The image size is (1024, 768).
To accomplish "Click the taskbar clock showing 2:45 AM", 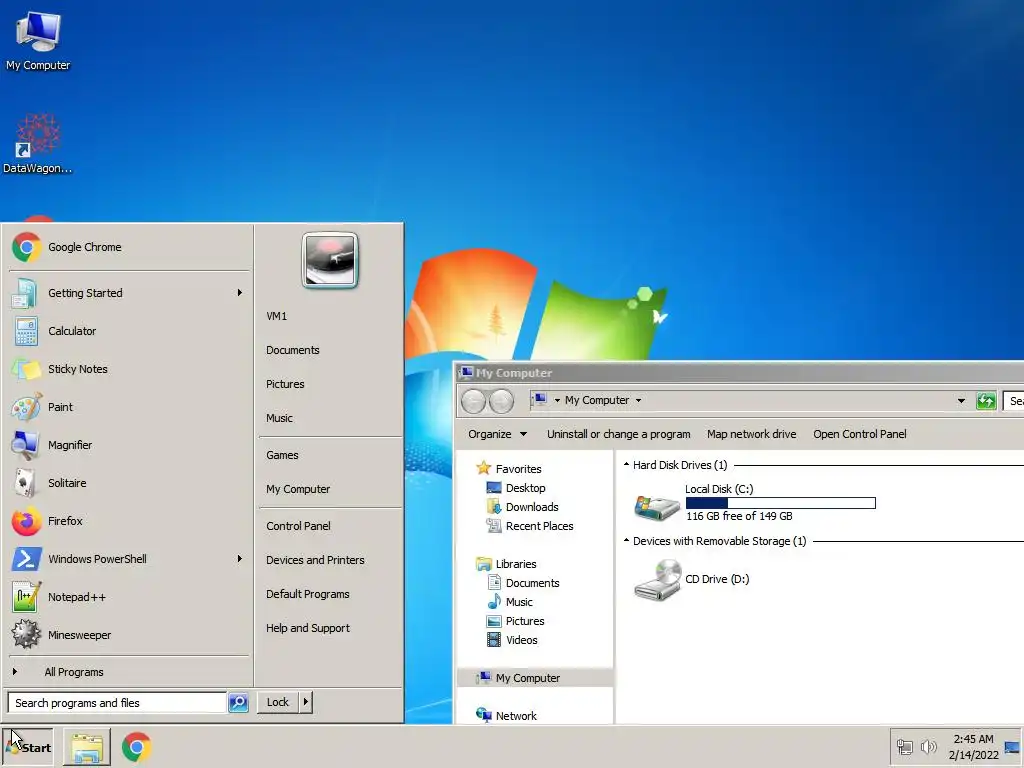I will [973, 747].
